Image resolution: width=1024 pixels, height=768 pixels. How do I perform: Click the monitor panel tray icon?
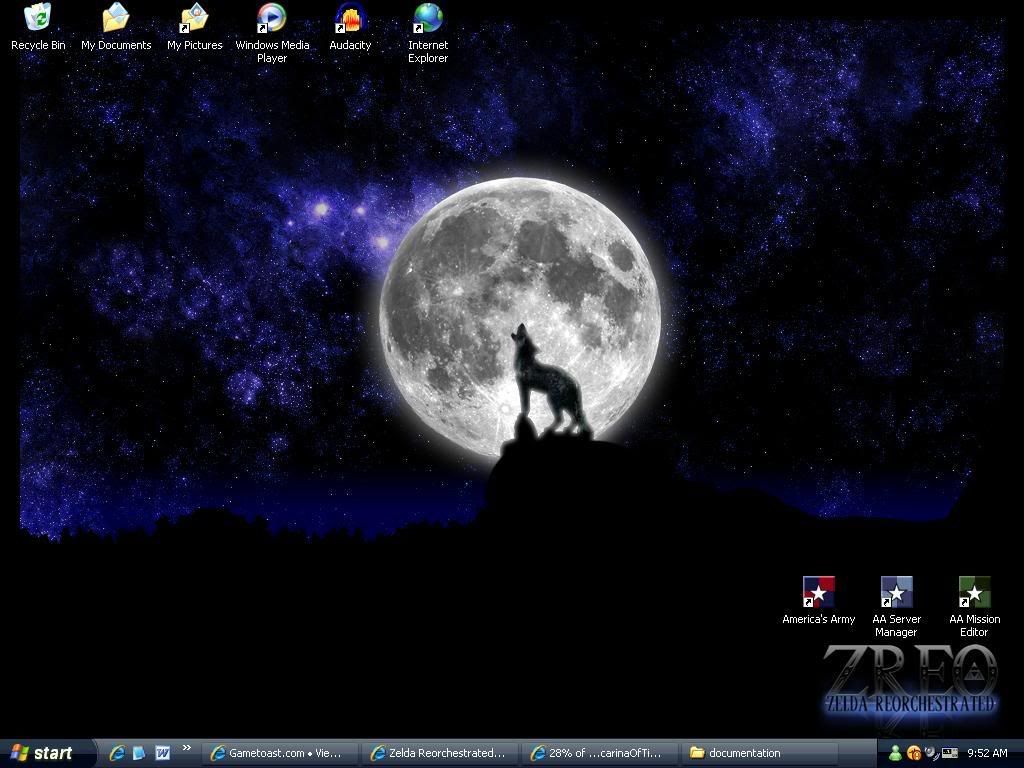coord(950,753)
